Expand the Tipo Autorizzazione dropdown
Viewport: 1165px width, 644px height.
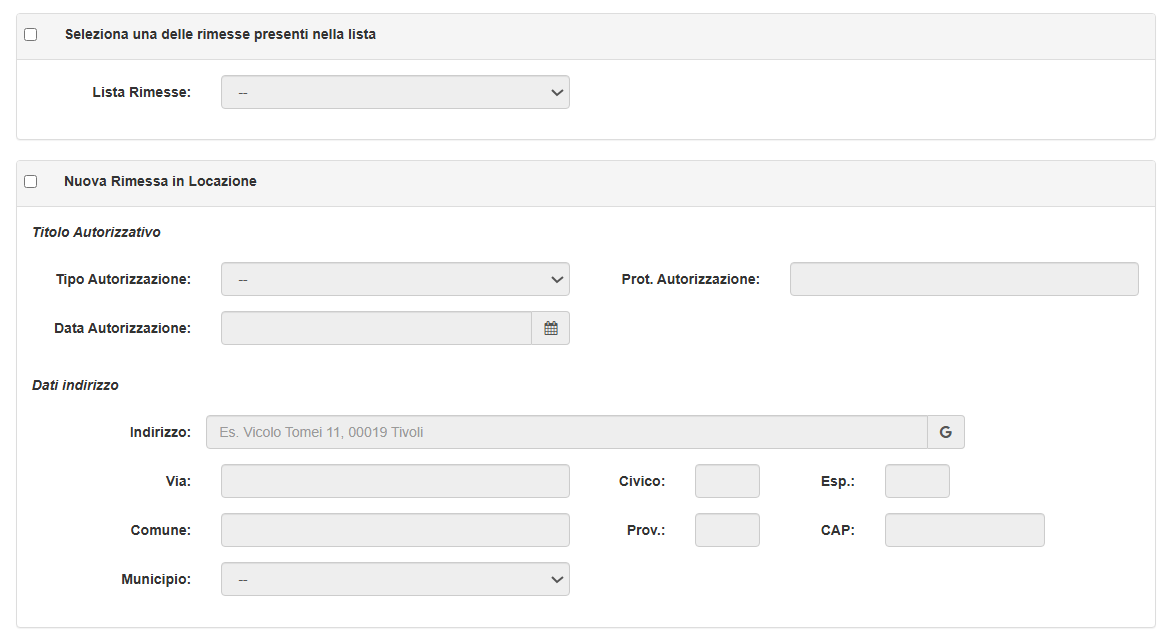click(395, 279)
